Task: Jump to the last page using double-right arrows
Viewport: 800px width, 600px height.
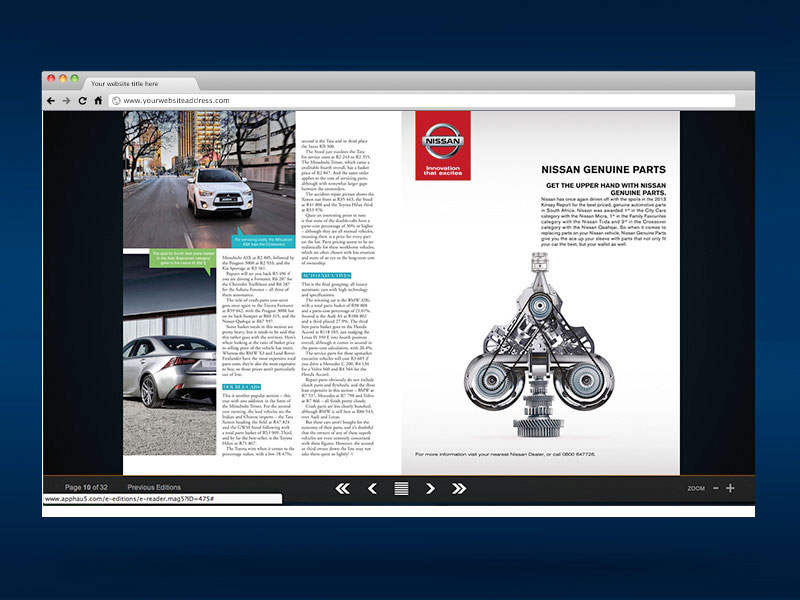Action: tap(459, 488)
